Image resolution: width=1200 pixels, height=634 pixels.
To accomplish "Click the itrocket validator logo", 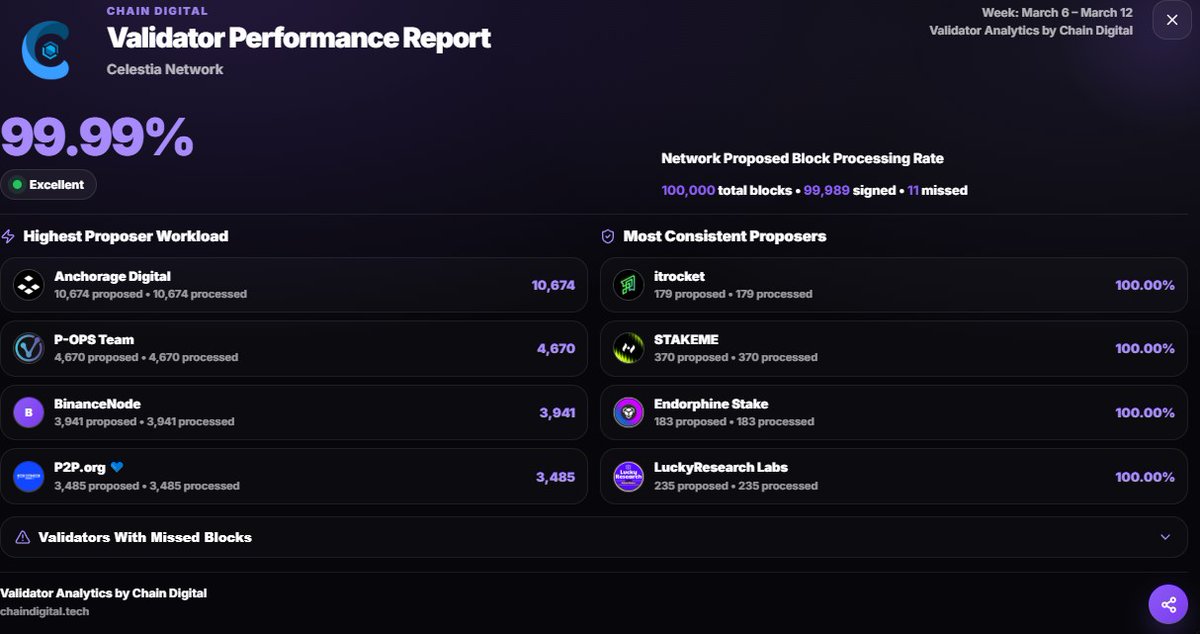I will [x=628, y=285].
